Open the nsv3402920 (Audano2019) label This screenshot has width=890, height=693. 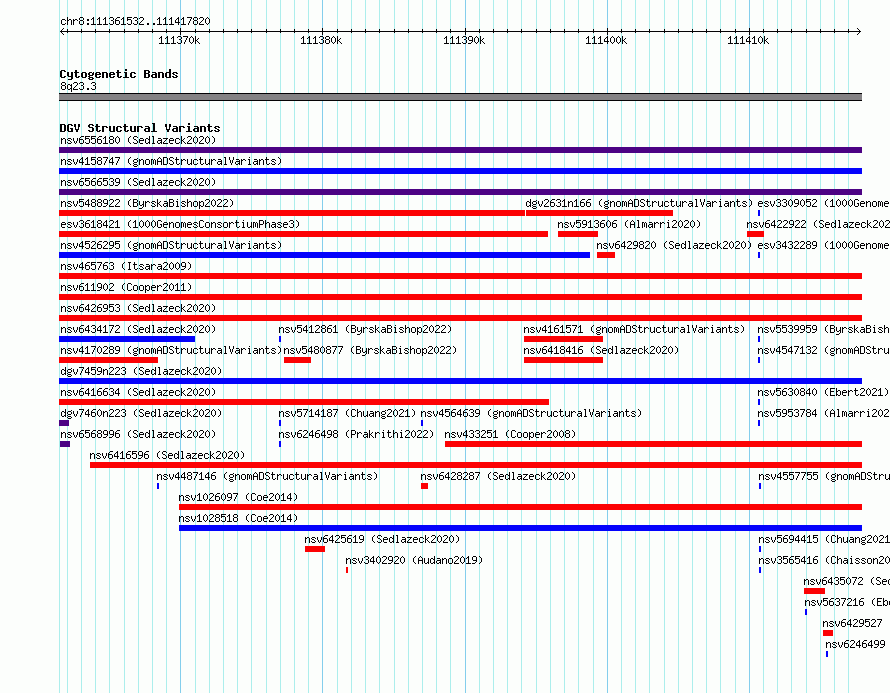click(x=414, y=560)
